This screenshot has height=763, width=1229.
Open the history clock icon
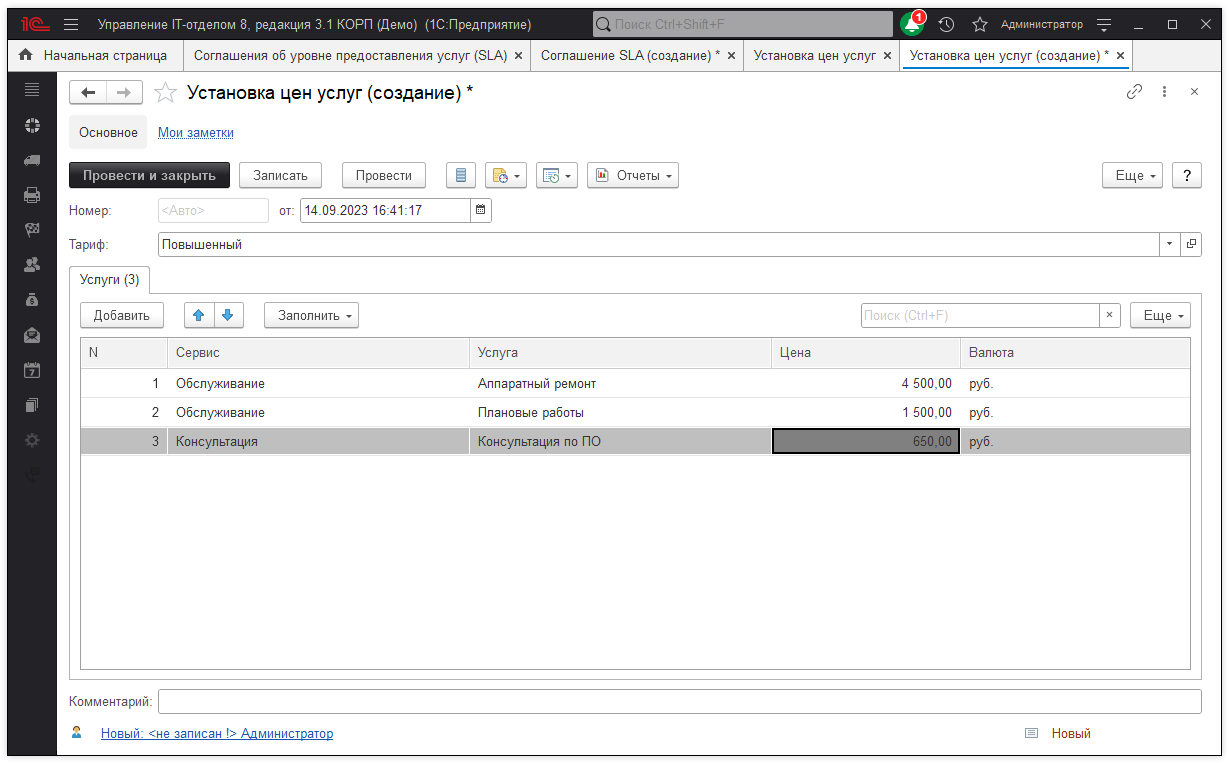[946, 24]
